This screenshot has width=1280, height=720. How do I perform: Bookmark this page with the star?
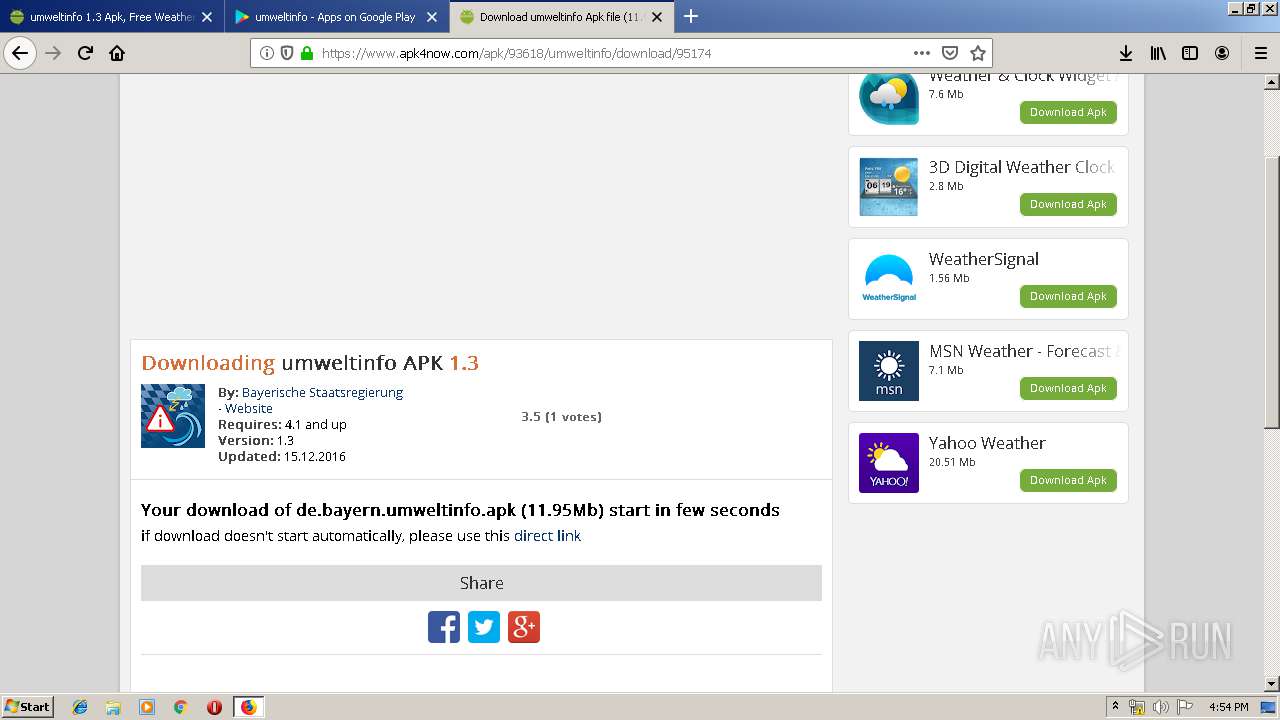(x=978, y=53)
